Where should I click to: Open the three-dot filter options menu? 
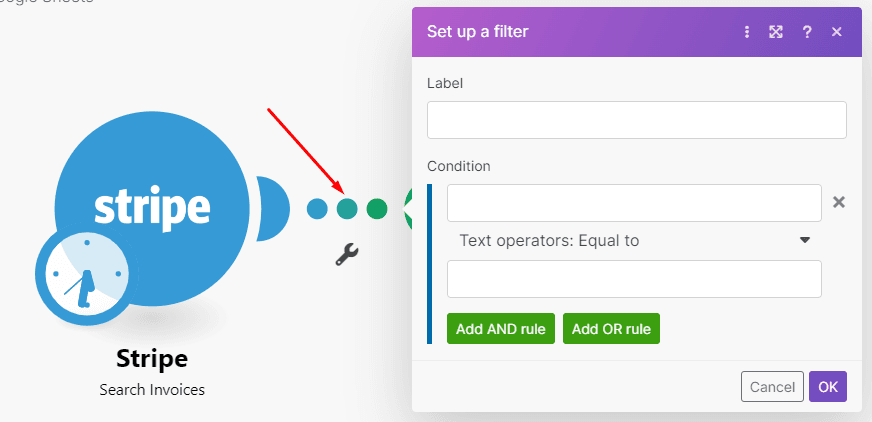click(x=746, y=32)
